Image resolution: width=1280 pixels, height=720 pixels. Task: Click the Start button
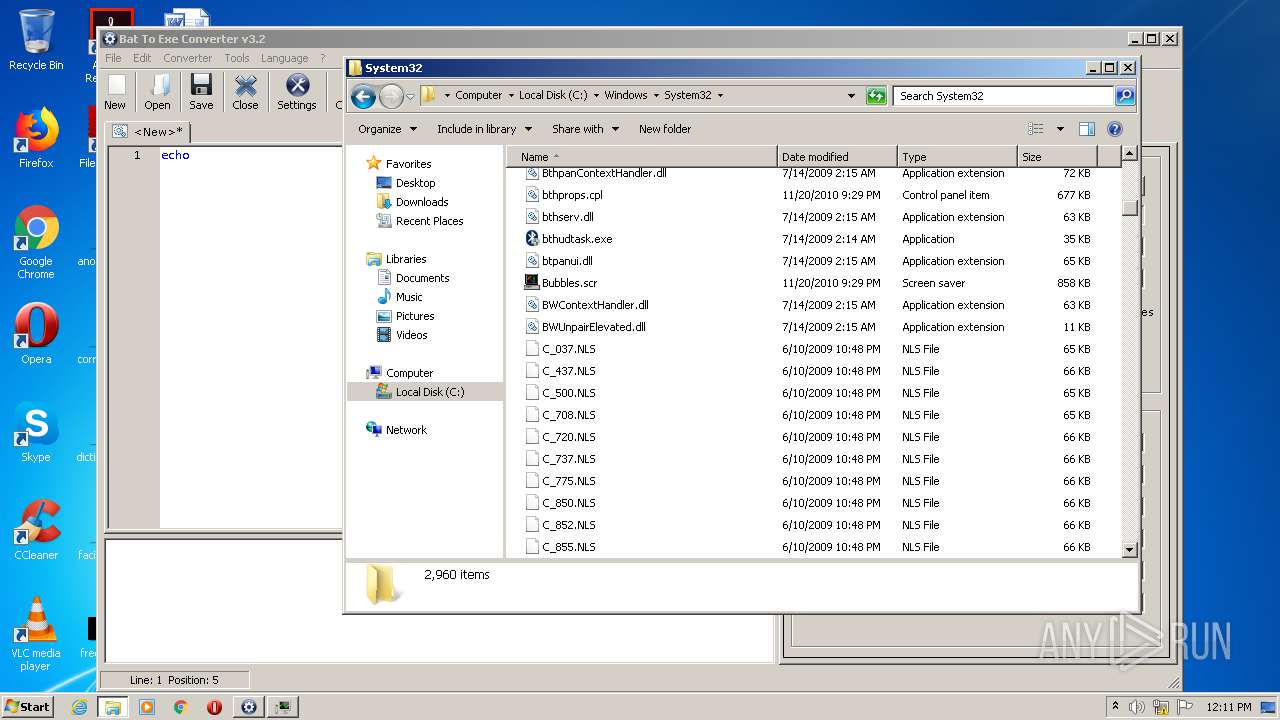28,706
